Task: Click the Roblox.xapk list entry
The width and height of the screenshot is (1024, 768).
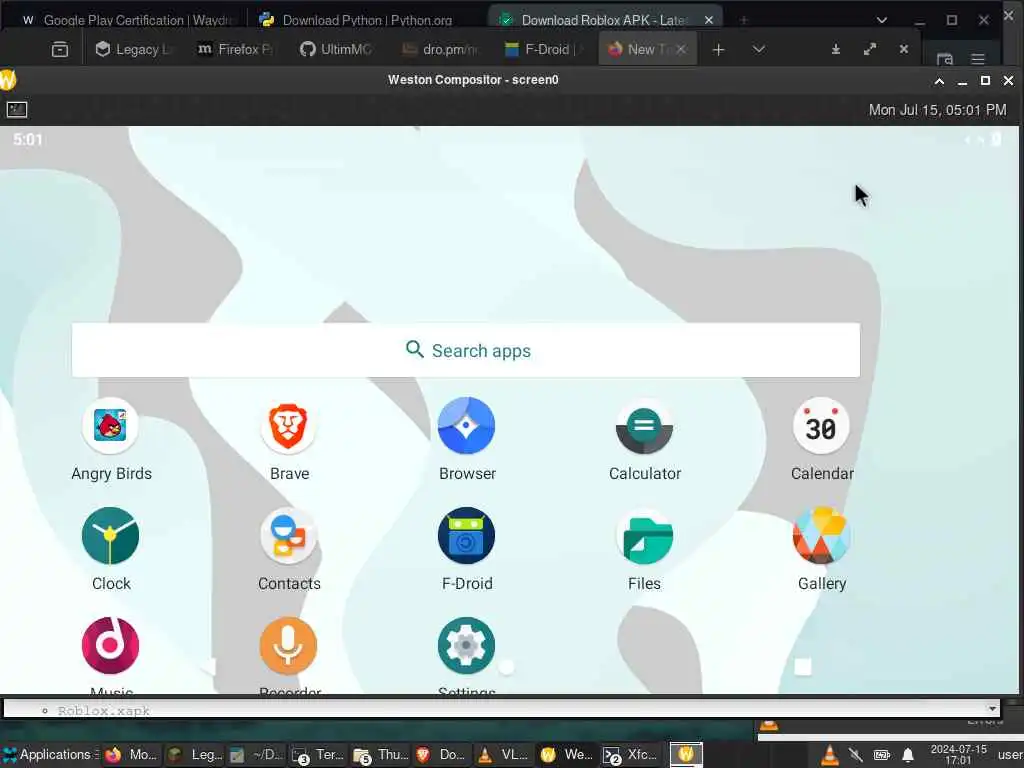Action: pos(104,711)
